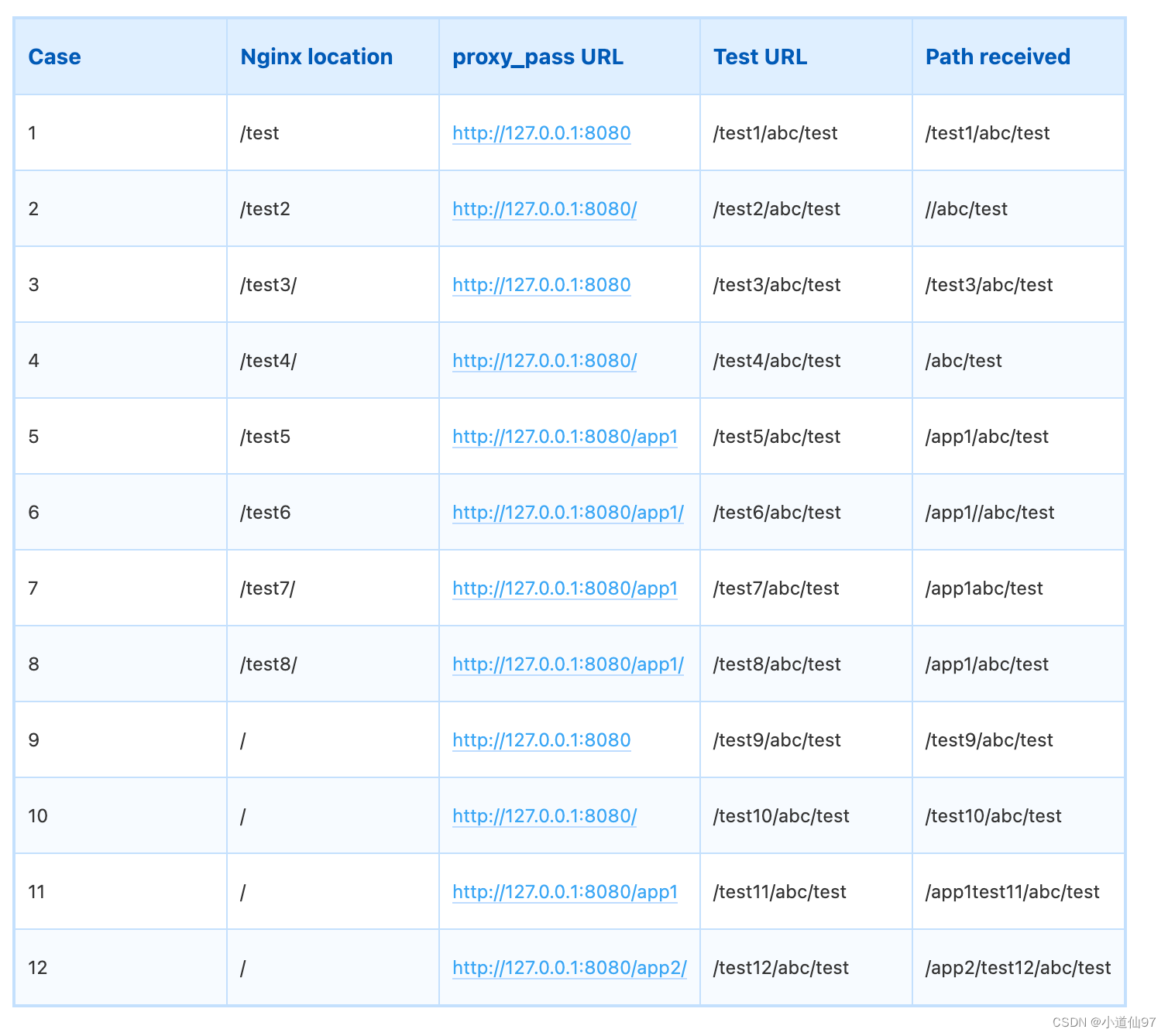
Task: Open the proxy_pass link in case 3 row
Action: (541, 285)
